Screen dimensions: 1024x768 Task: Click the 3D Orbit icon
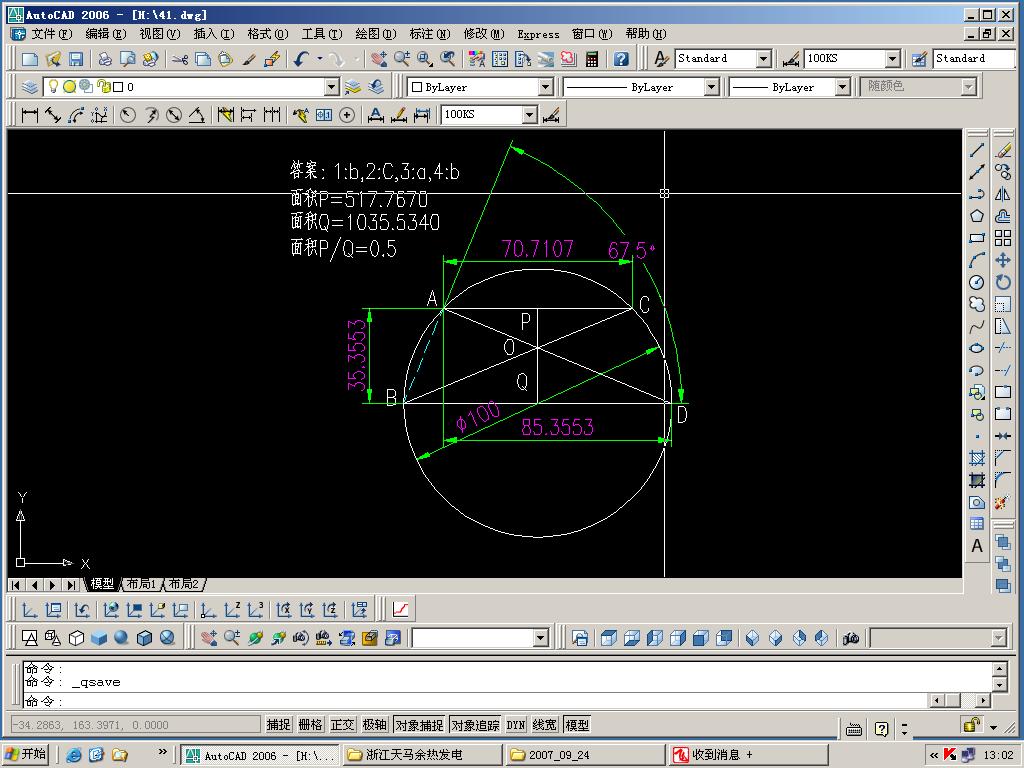[255, 637]
